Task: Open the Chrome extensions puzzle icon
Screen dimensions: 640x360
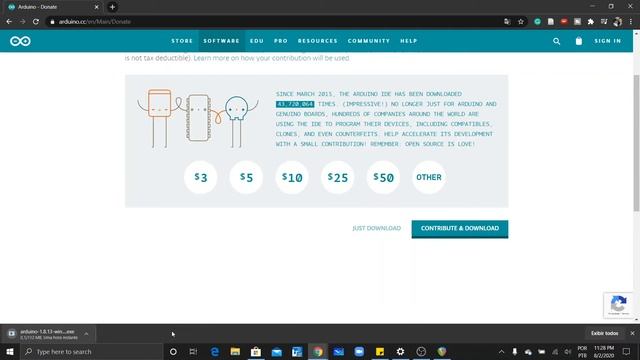Action: (x=591, y=22)
